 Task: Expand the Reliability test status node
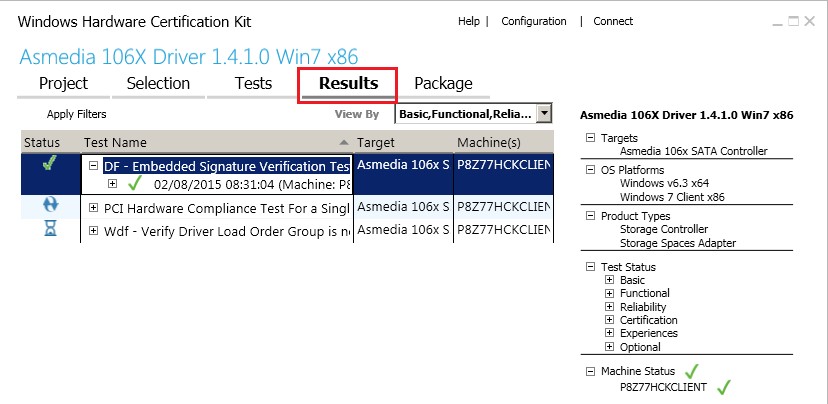[609, 307]
